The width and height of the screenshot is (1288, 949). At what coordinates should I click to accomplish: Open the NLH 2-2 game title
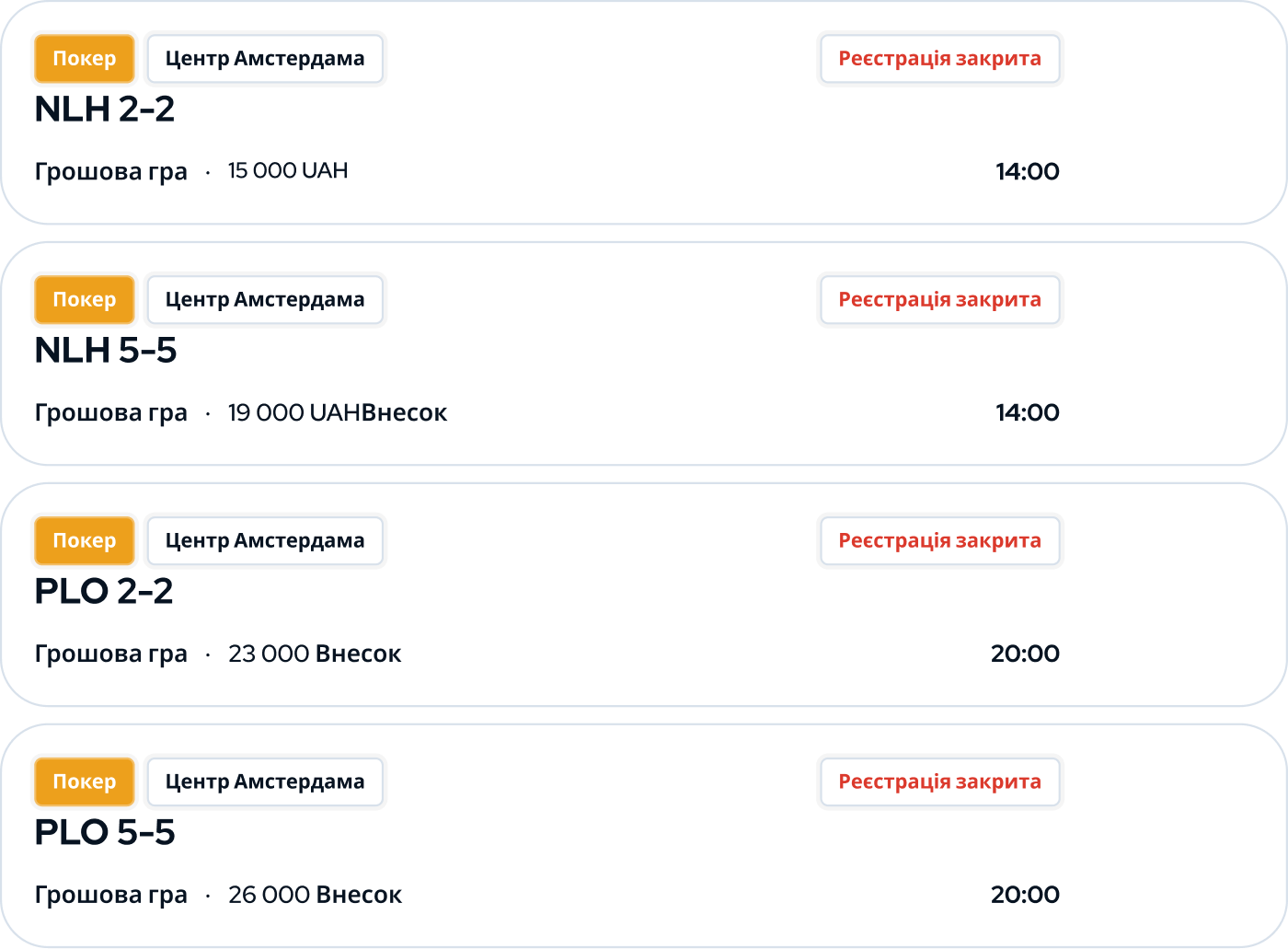point(105,110)
